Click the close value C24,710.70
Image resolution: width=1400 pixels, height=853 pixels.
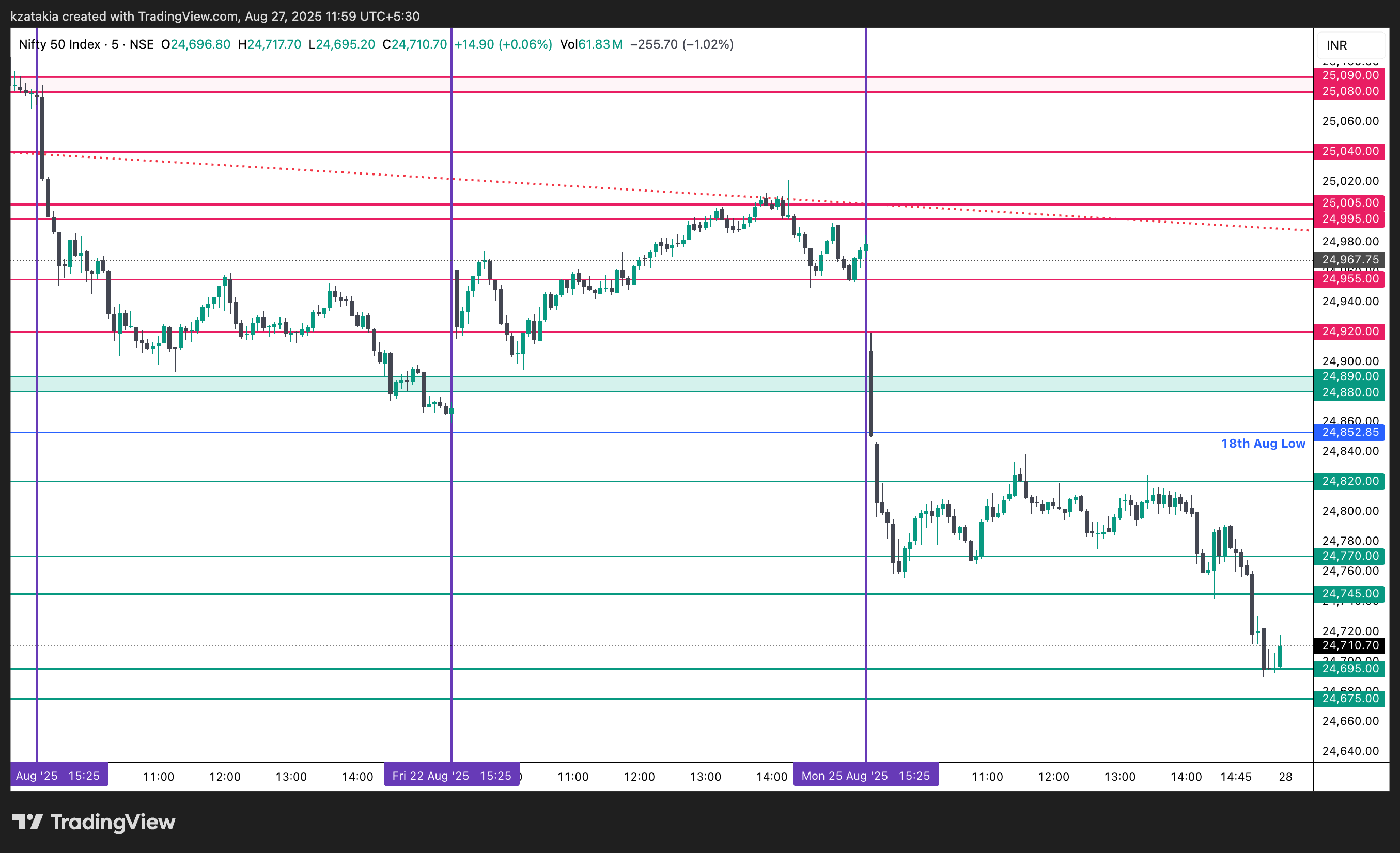coord(415,44)
